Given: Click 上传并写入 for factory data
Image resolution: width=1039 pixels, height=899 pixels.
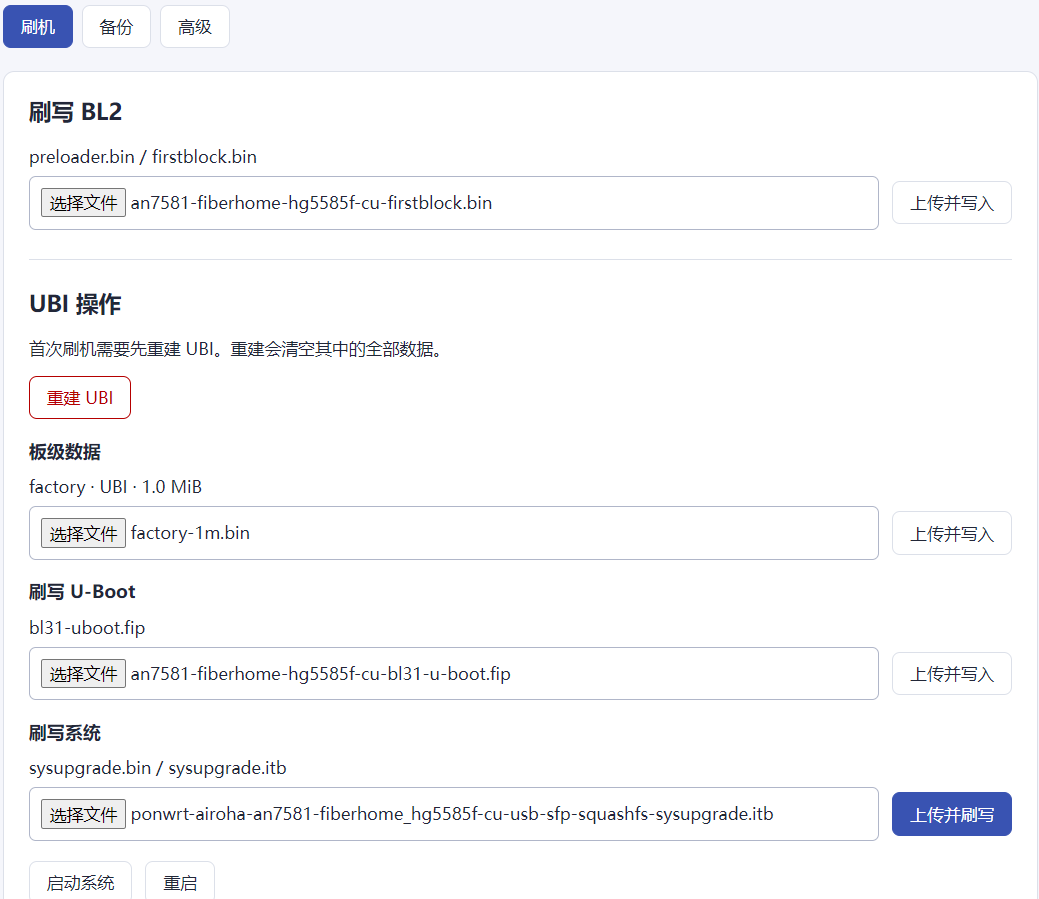Looking at the screenshot, I should (x=952, y=533).
